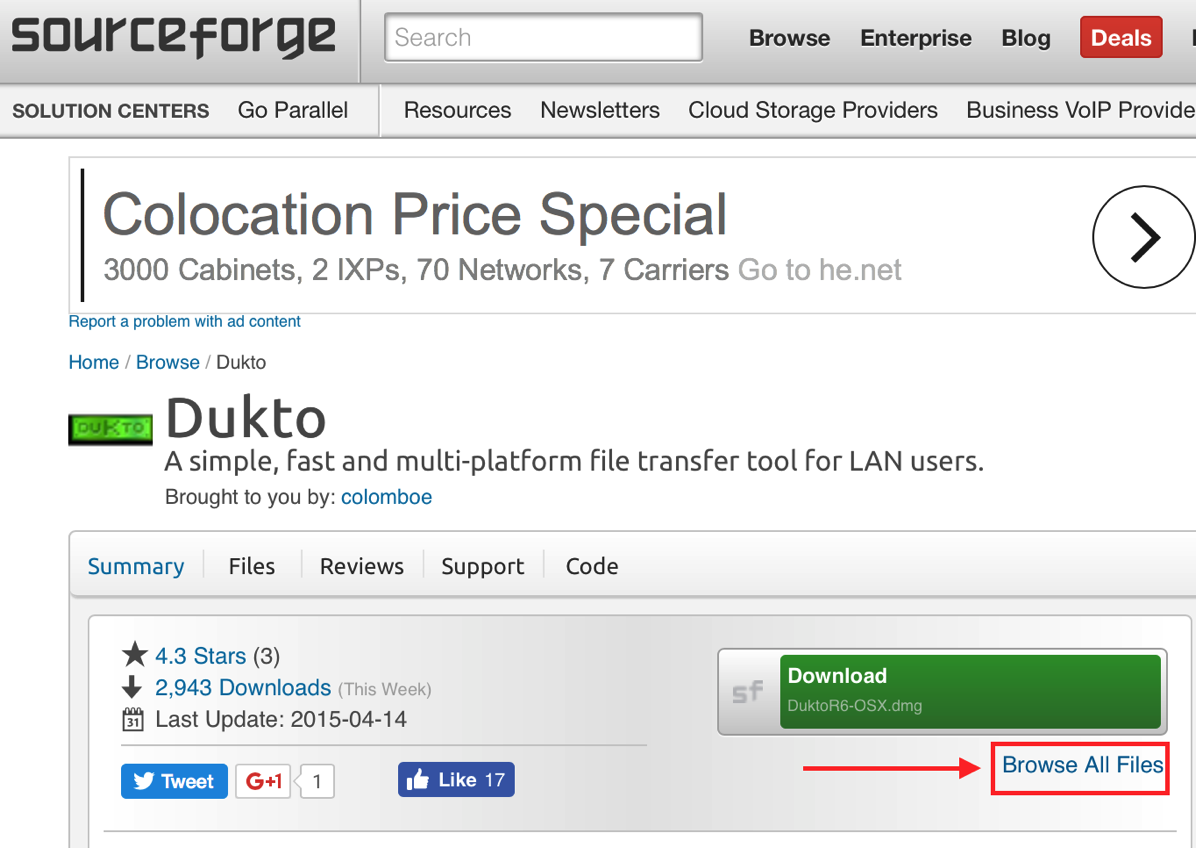Click Go to he.net ad link

[x=820, y=270]
